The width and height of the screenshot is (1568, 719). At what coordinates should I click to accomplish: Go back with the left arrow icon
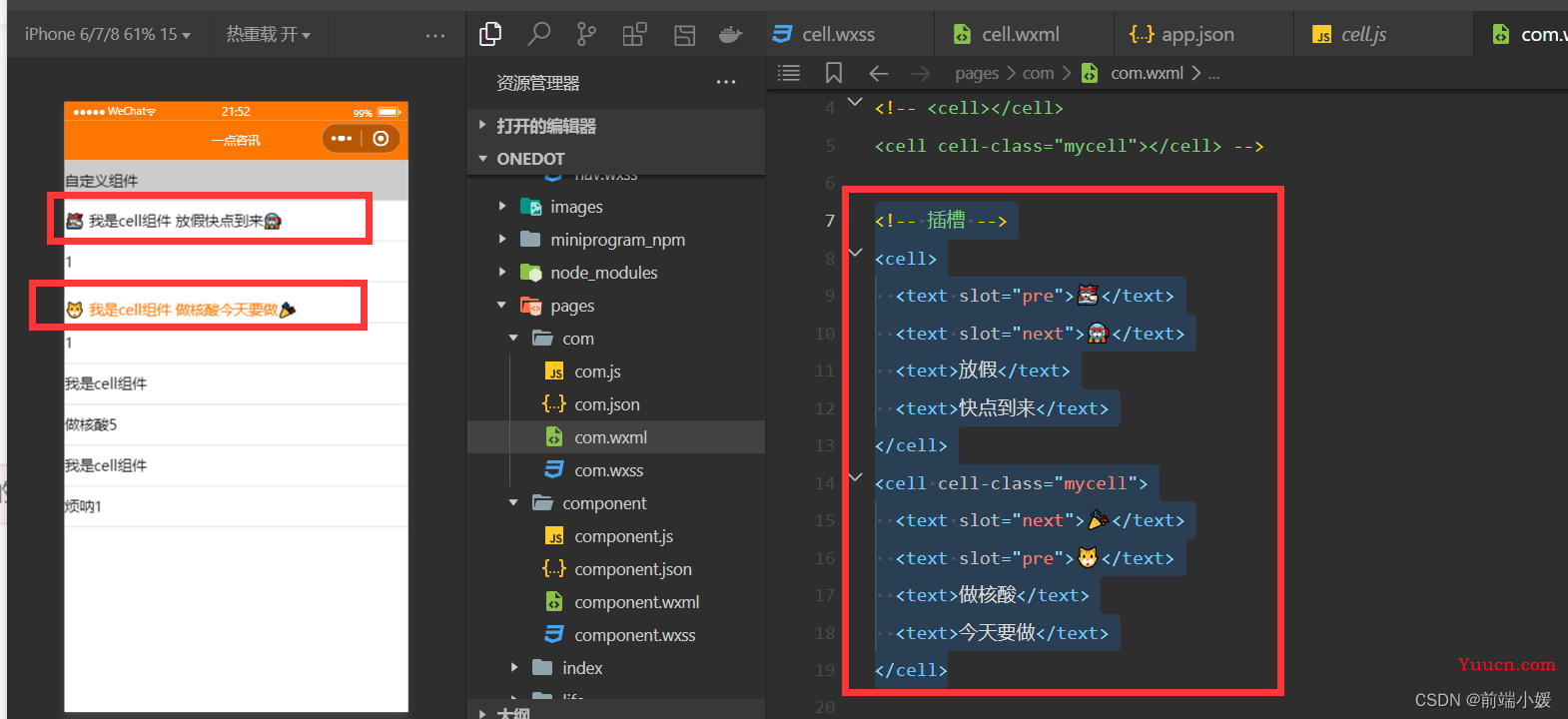pos(878,73)
